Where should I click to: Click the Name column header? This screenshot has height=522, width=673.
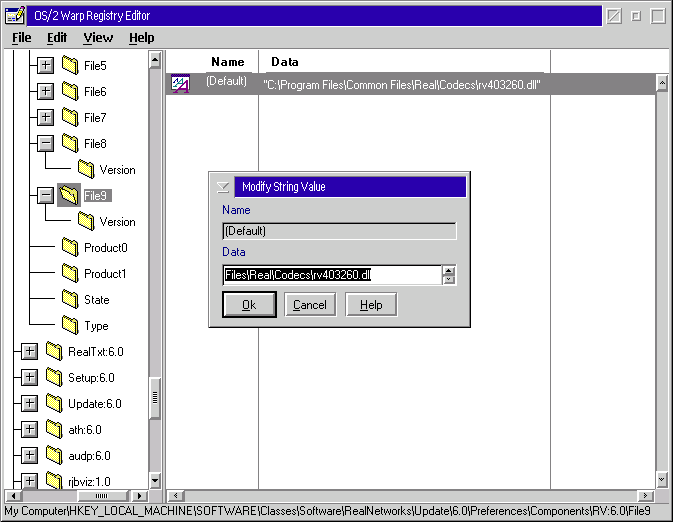[228, 62]
